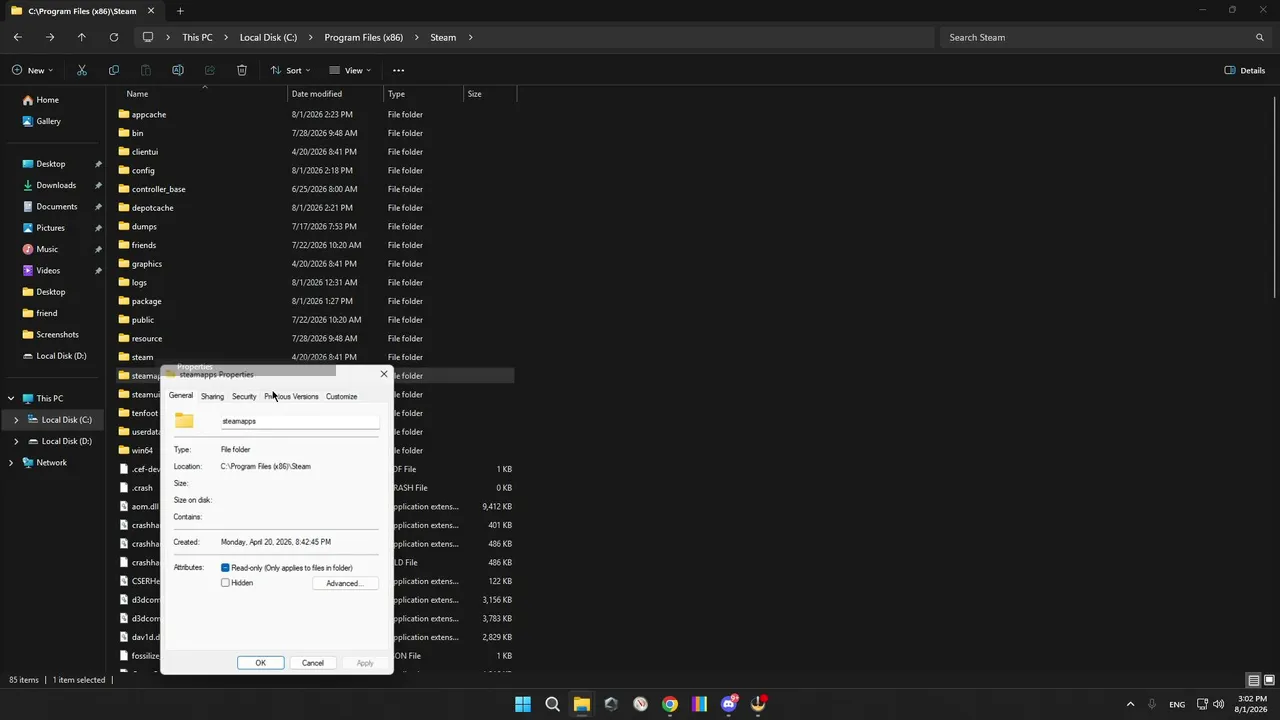Refresh the Steam folder view
The width and height of the screenshot is (1280, 720).
tap(114, 37)
